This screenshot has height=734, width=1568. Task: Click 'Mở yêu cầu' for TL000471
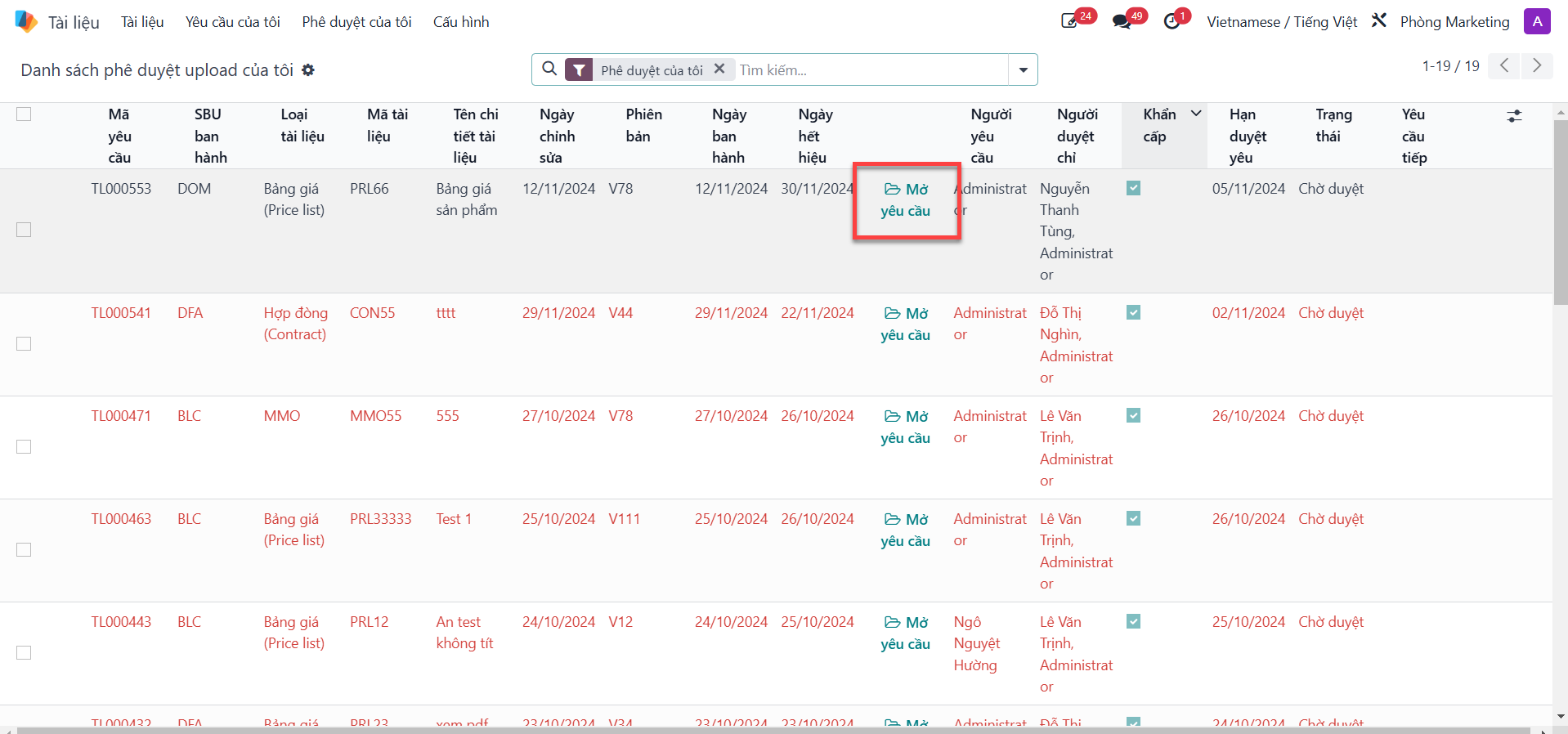click(x=906, y=427)
